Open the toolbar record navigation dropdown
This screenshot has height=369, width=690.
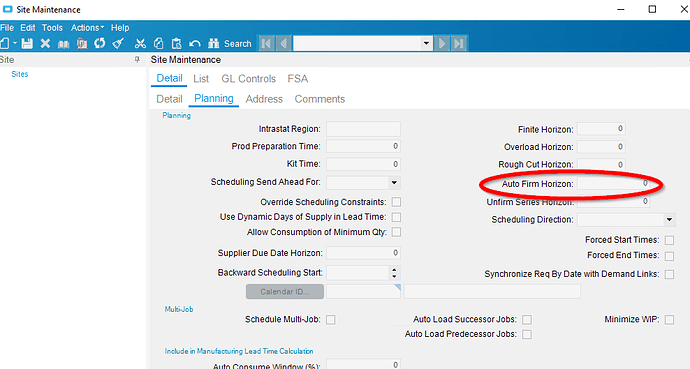pyautogui.click(x=426, y=44)
